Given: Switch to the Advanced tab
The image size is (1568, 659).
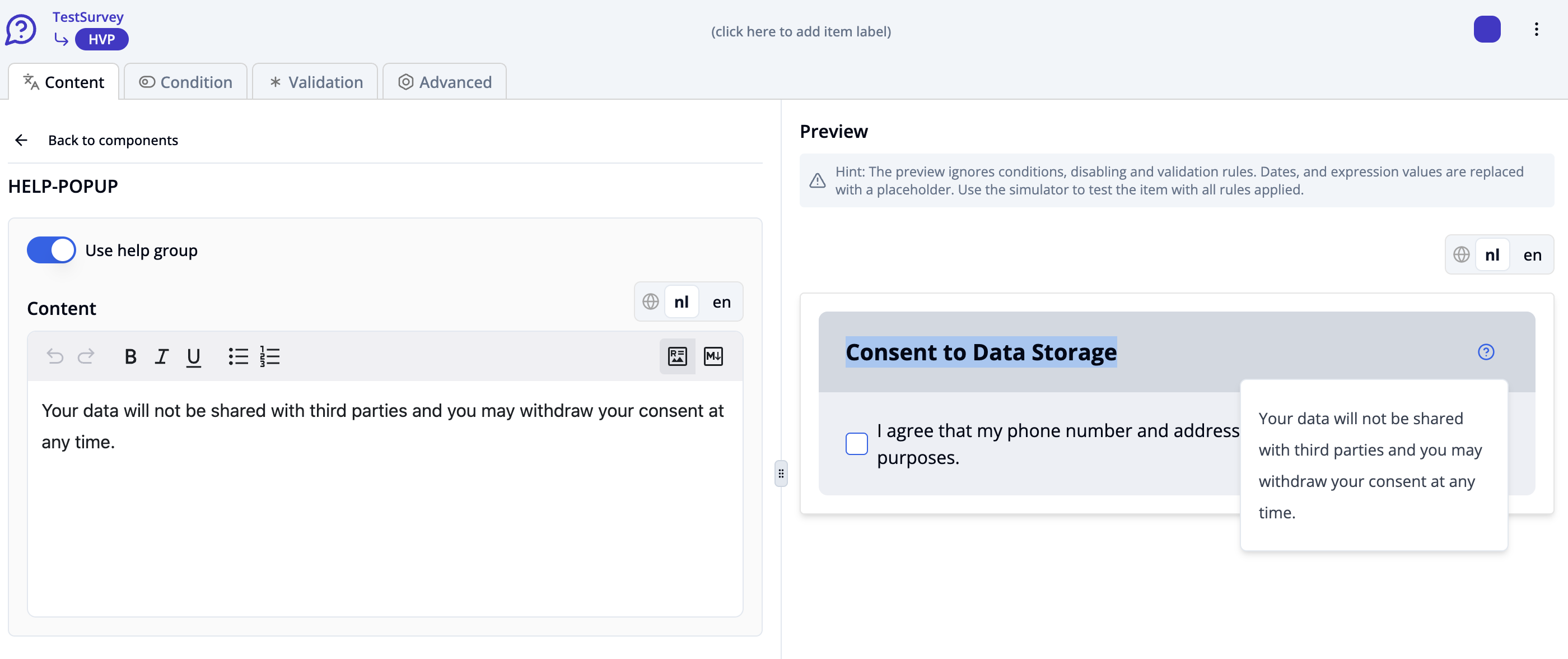Looking at the screenshot, I should [444, 82].
